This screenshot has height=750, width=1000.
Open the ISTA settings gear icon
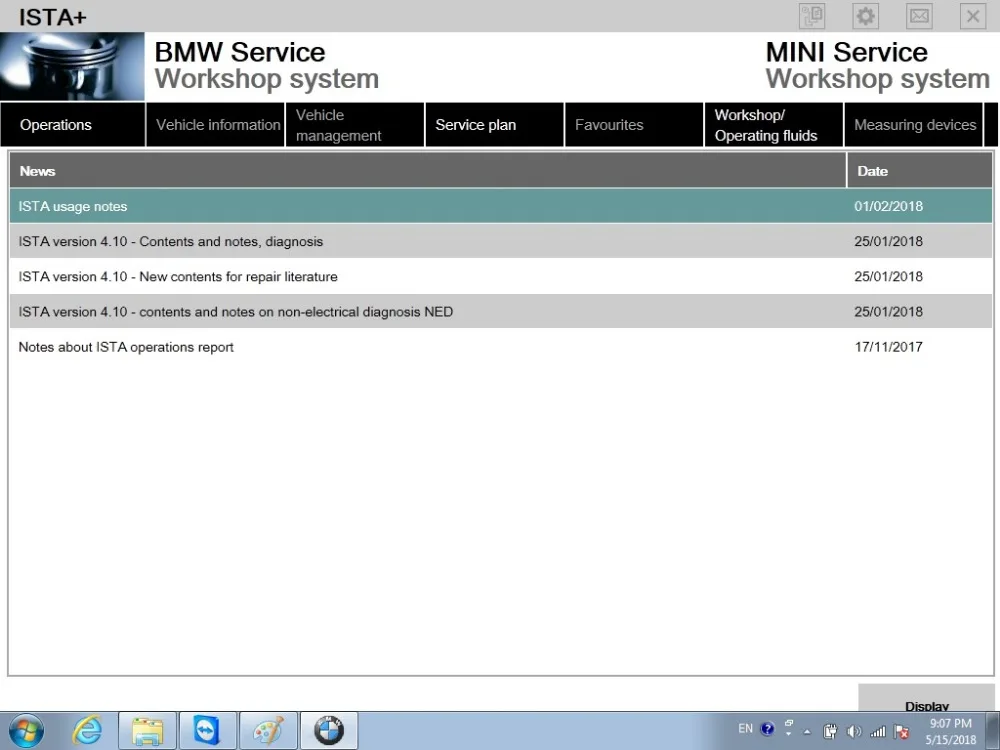pos(865,16)
